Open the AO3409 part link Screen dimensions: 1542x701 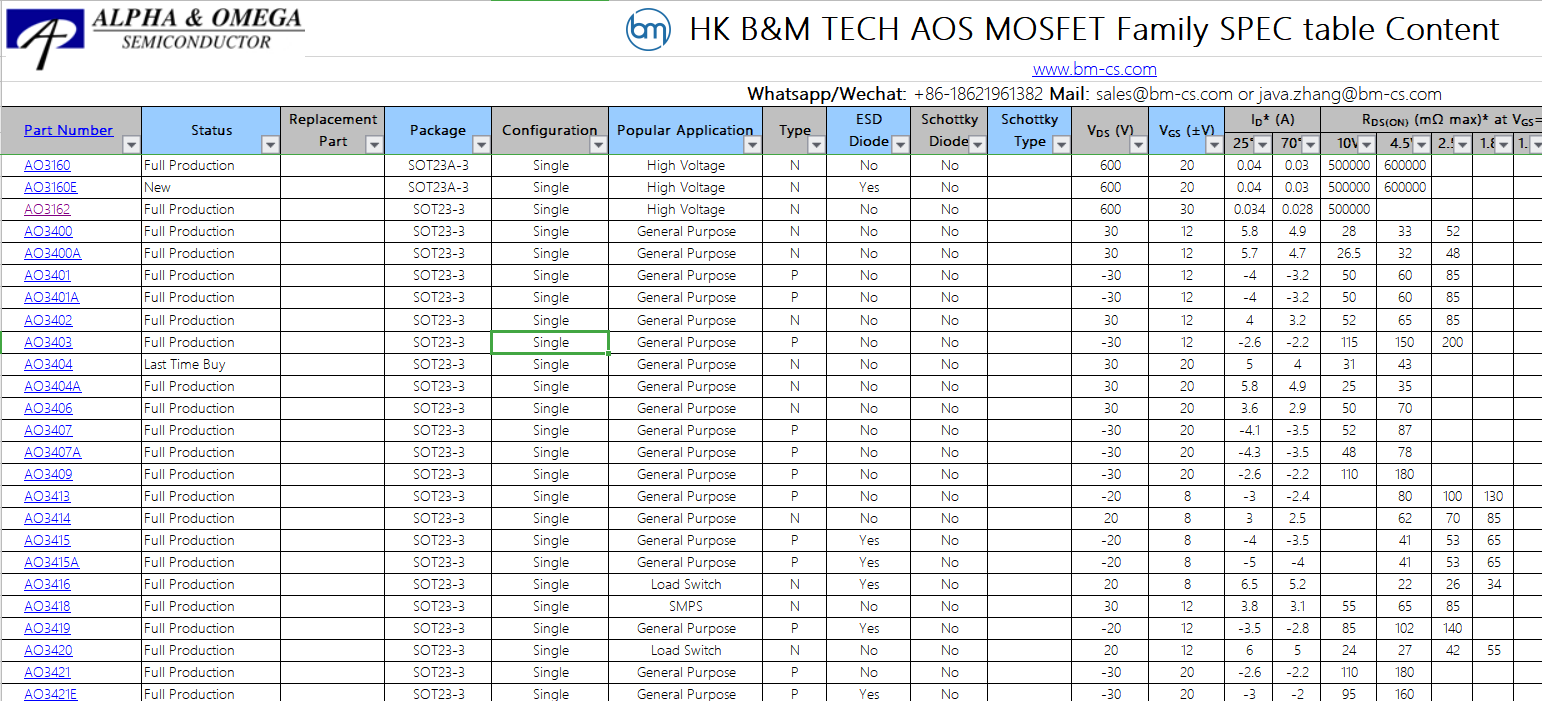48,474
